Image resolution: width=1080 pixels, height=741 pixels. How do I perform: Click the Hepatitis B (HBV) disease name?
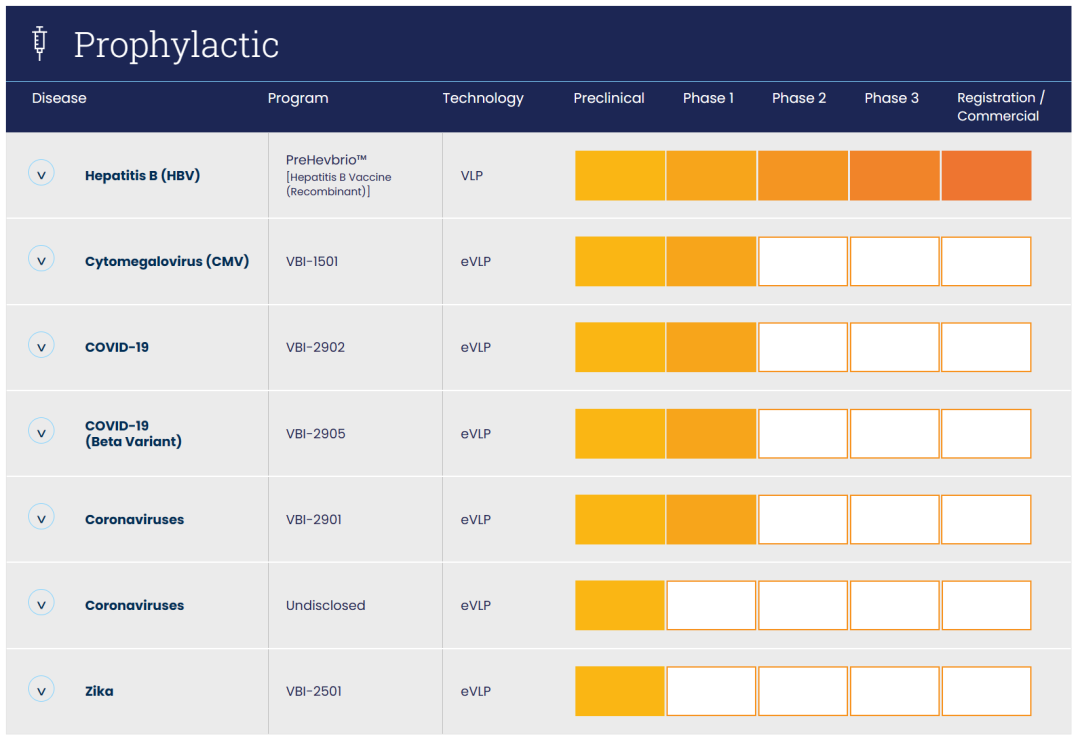point(142,175)
